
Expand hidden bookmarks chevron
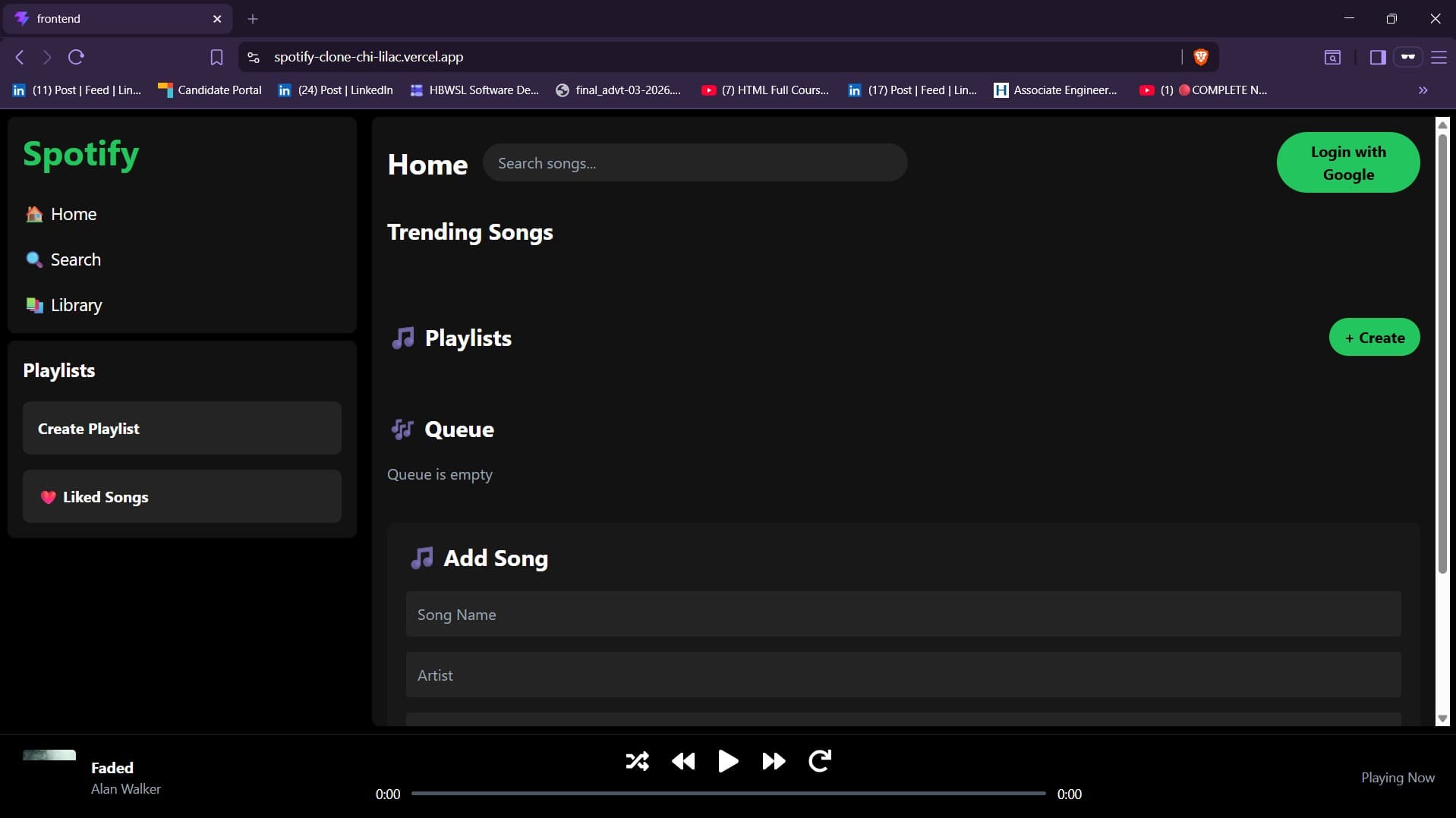point(1423,90)
